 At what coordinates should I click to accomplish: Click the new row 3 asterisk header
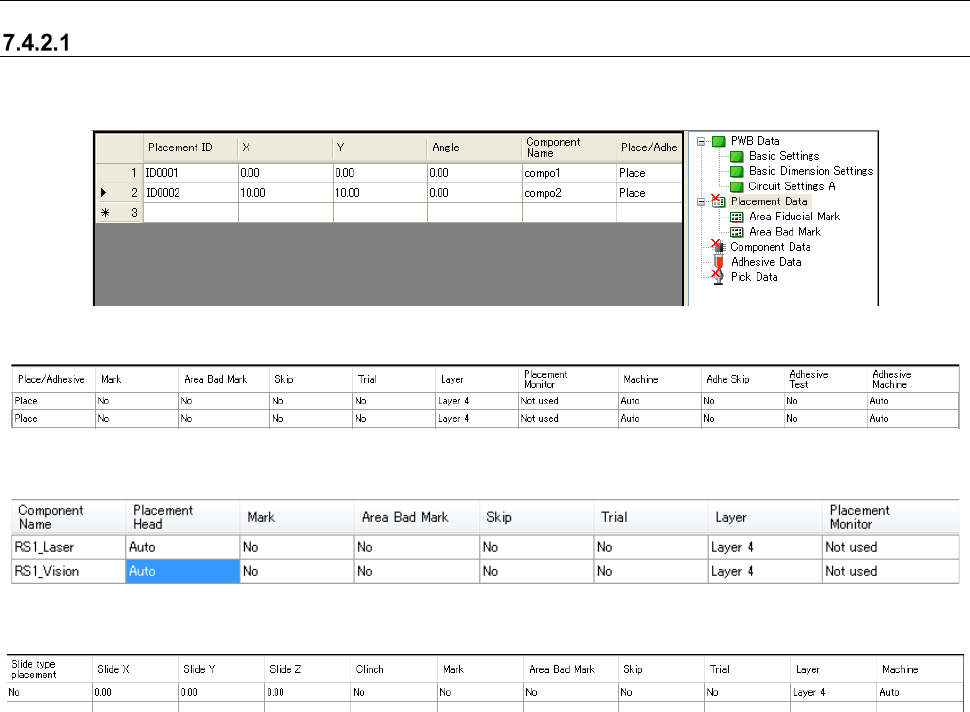[119, 212]
